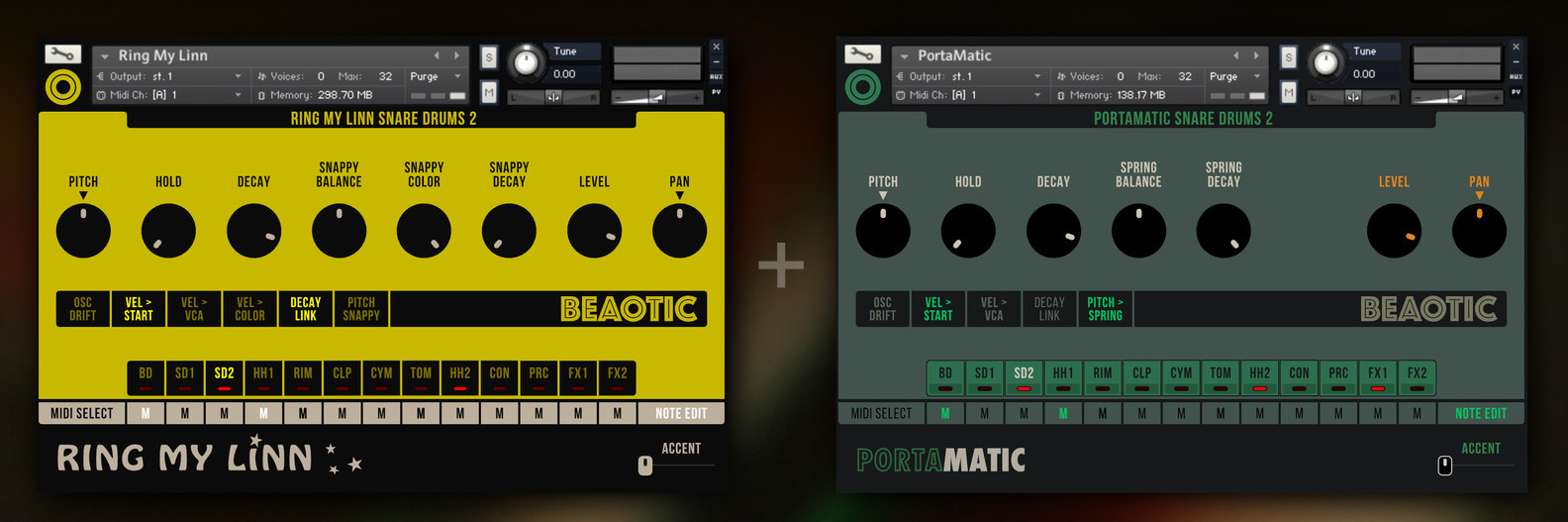Click the Tune knob in PortaMatic header
Screen dimensions: 1568x522
pyautogui.click(x=1326, y=63)
